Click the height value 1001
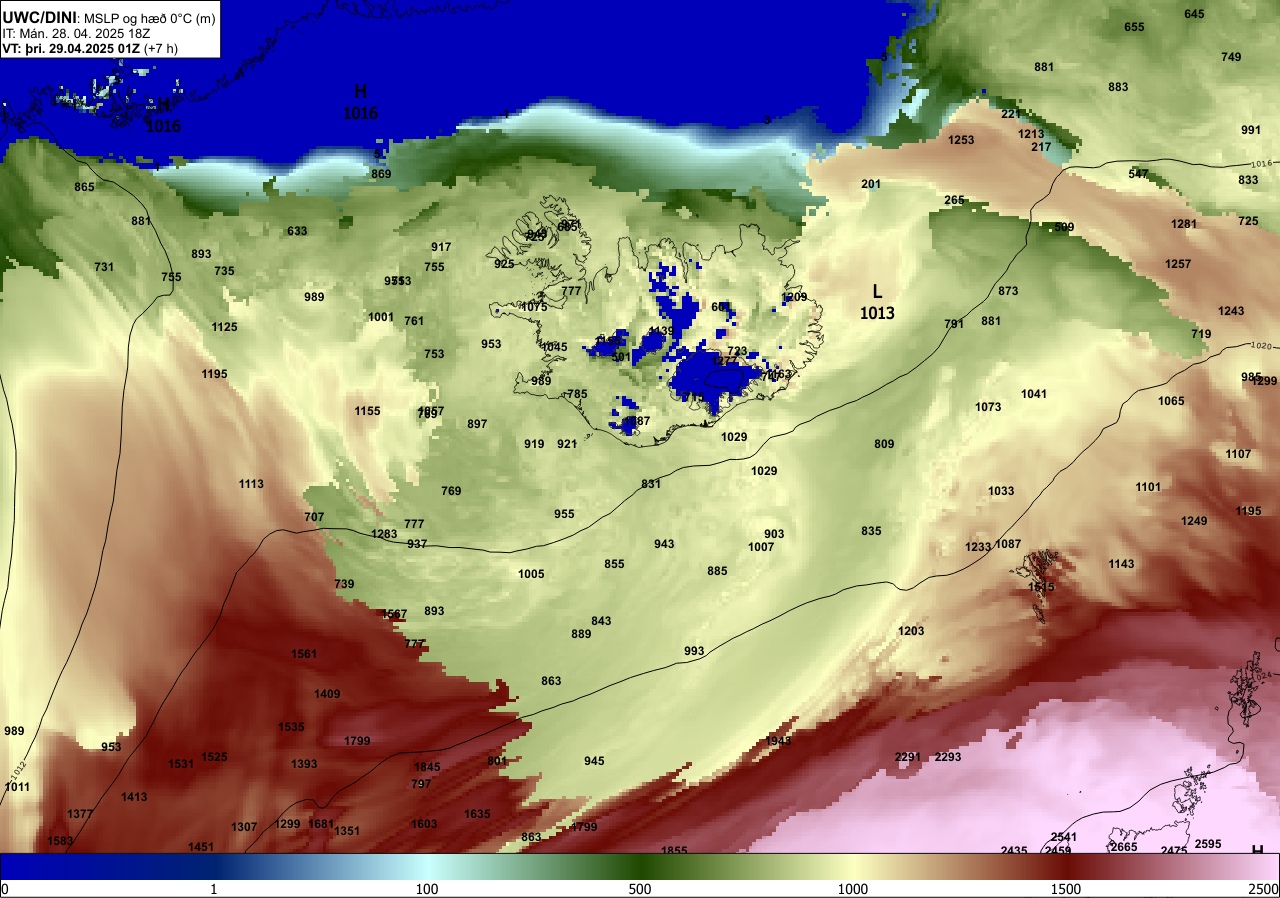 coord(381,317)
